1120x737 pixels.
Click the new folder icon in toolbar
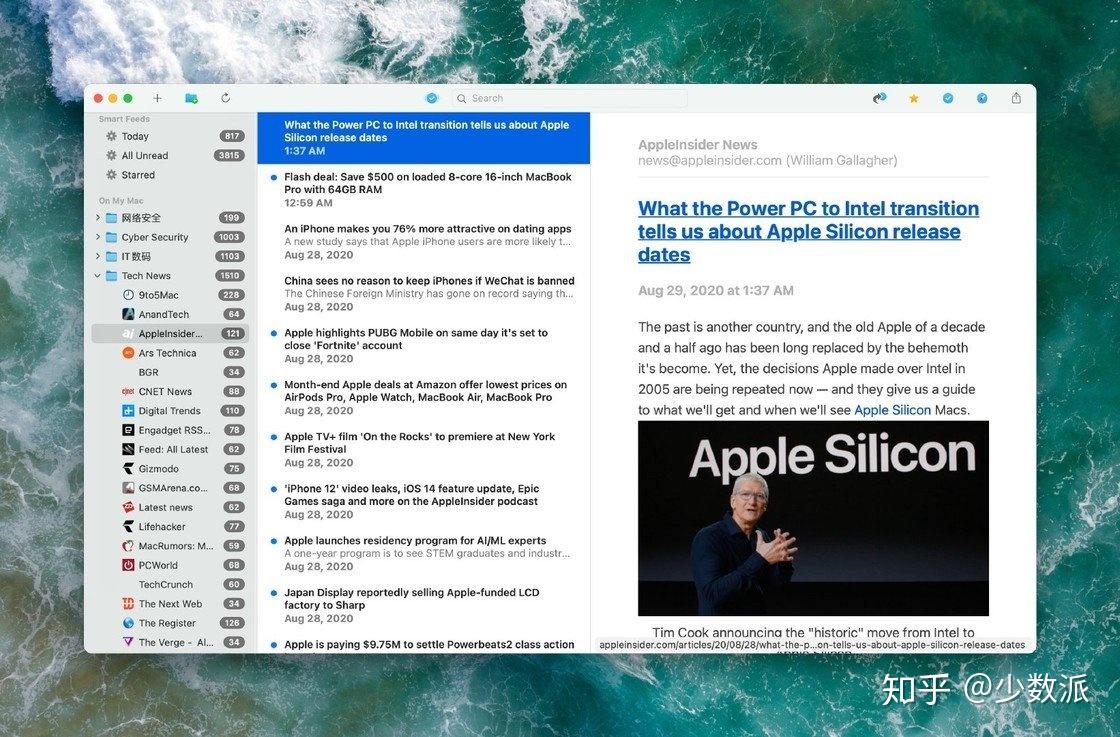[191, 98]
